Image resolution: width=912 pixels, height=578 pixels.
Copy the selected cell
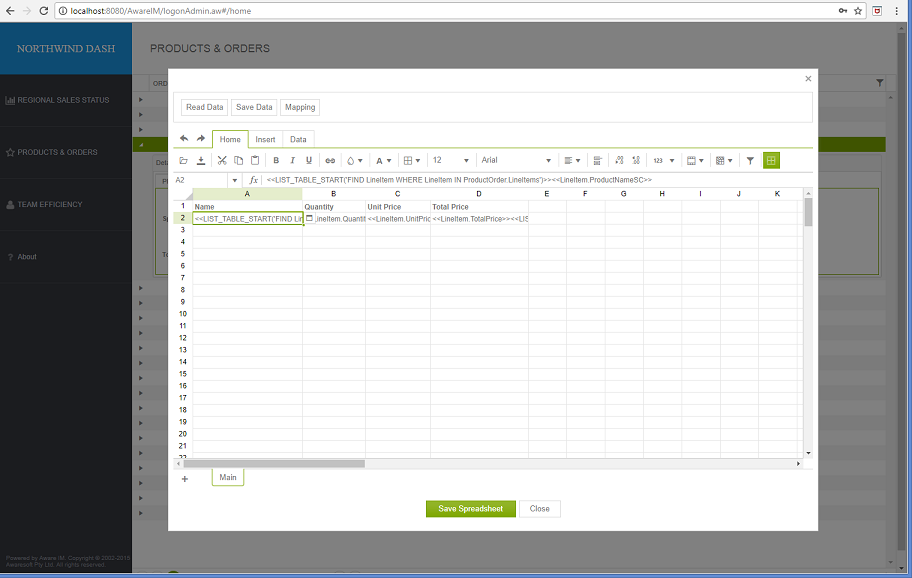pos(238,160)
